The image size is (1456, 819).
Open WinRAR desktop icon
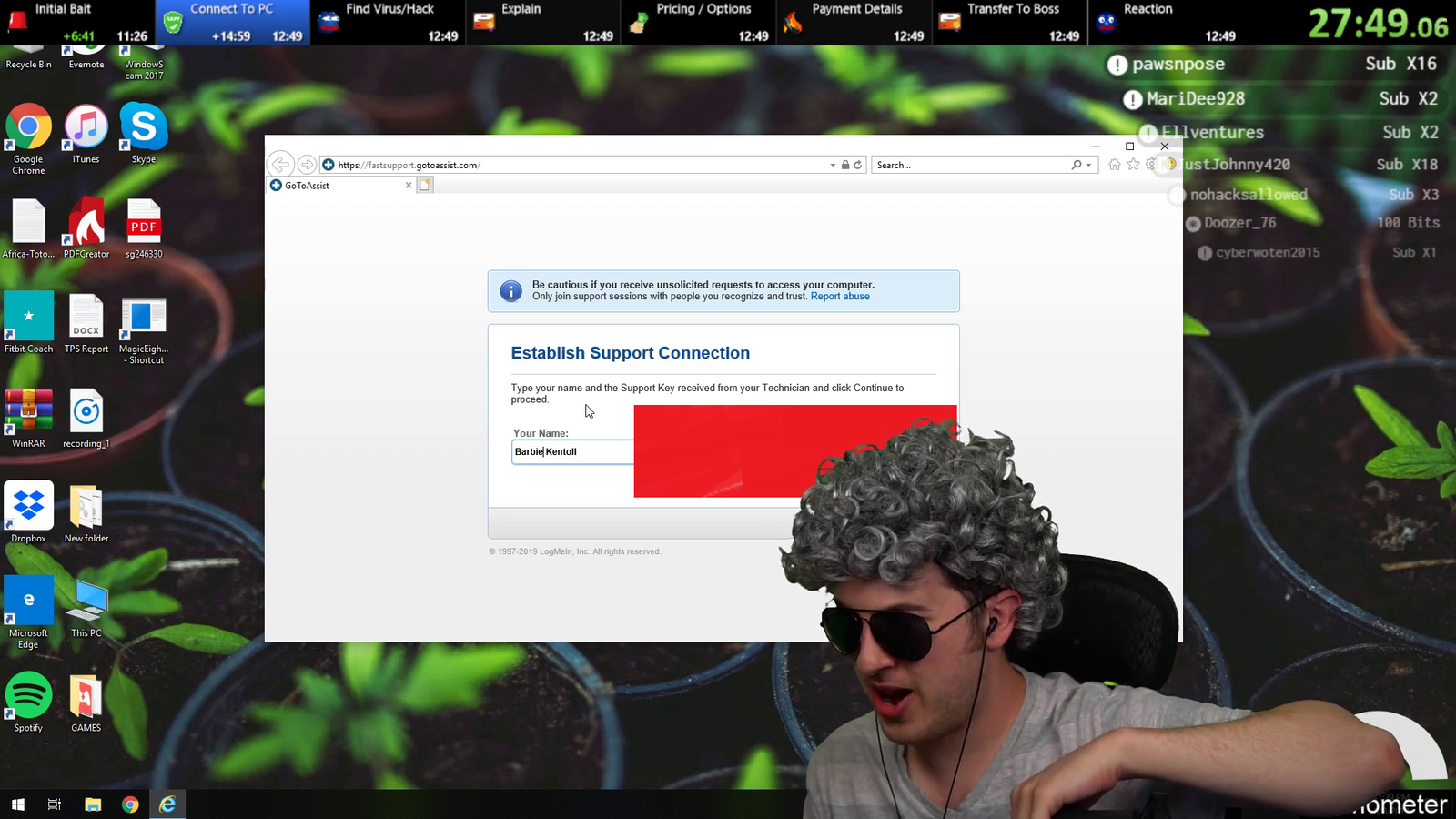28,419
